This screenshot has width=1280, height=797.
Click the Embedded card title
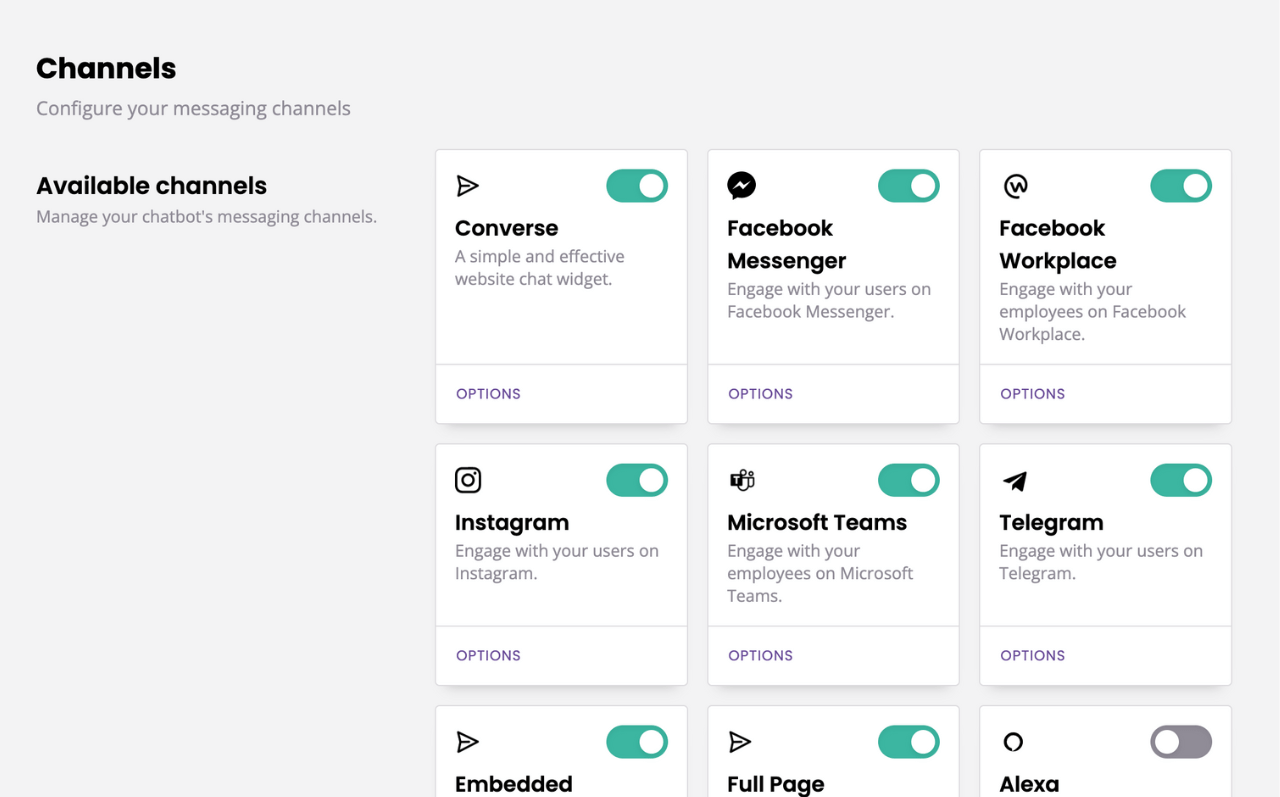pos(514,784)
